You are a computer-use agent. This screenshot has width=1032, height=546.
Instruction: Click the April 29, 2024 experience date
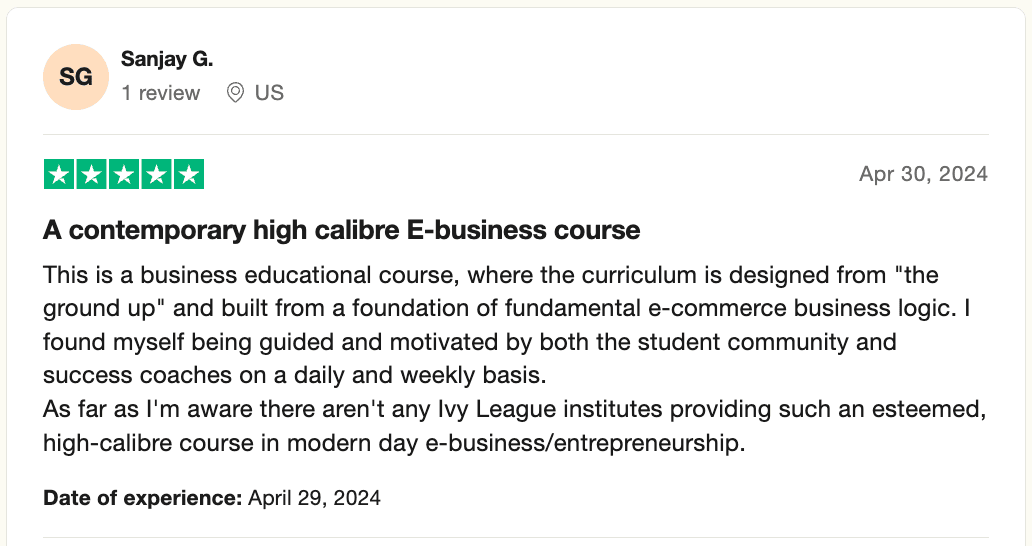point(314,497)
